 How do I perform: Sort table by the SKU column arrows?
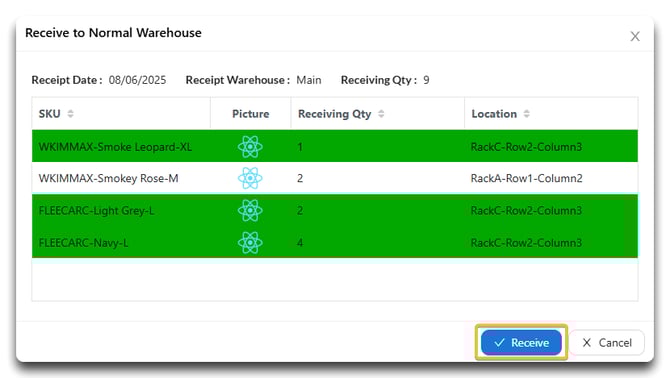[x=71, y=114]
